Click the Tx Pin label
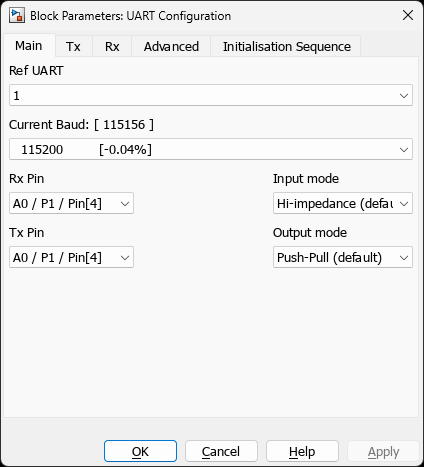Image resolution: width=424 pixels, height=467 pixels. (27, 233)
